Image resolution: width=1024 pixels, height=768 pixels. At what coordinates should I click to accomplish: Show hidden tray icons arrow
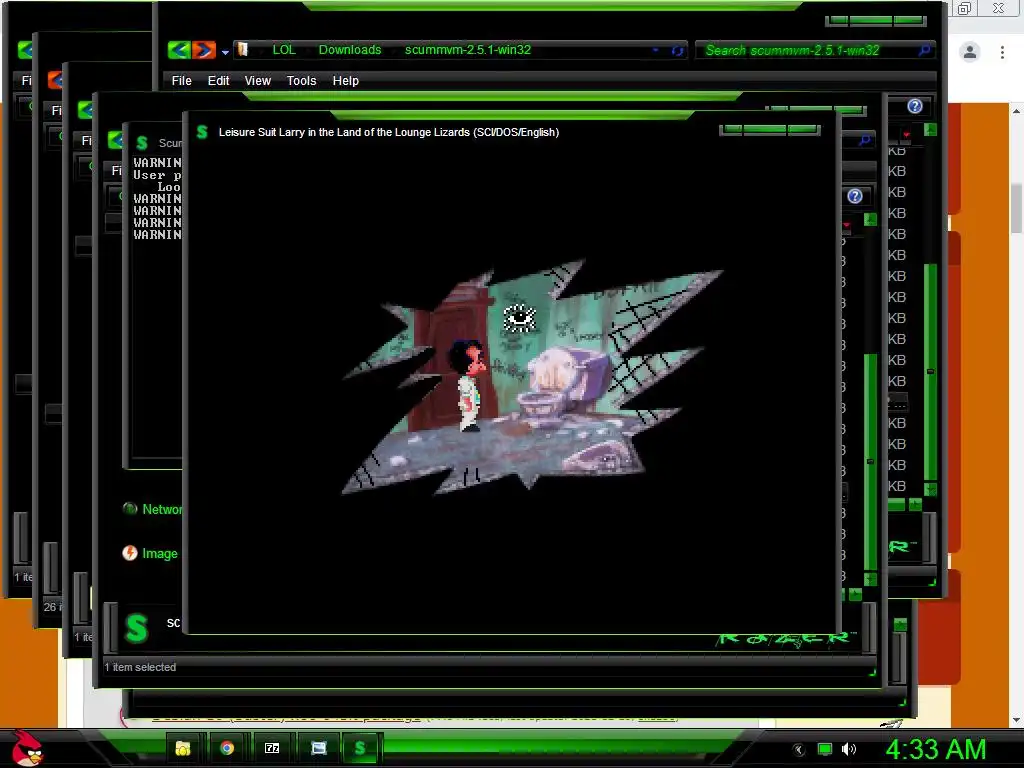point(798,750)
